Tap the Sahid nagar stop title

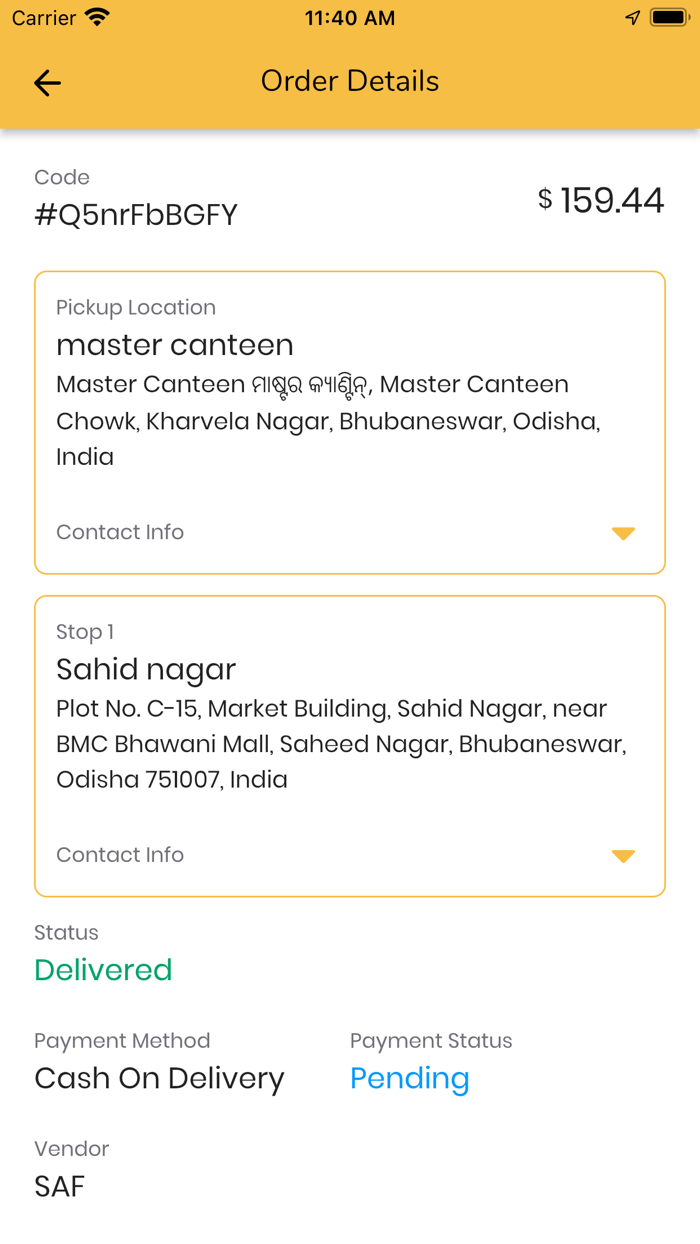(x=146, y=669)
